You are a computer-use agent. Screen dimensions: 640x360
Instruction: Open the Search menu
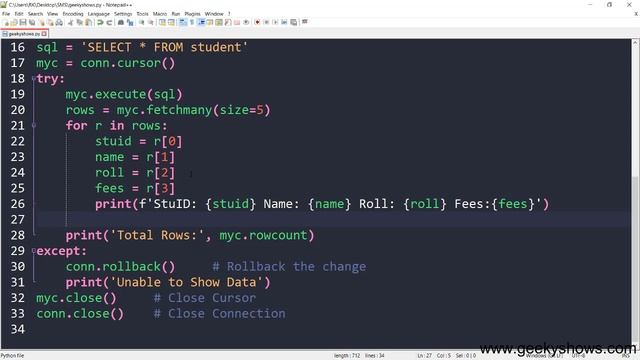point(35,13)
